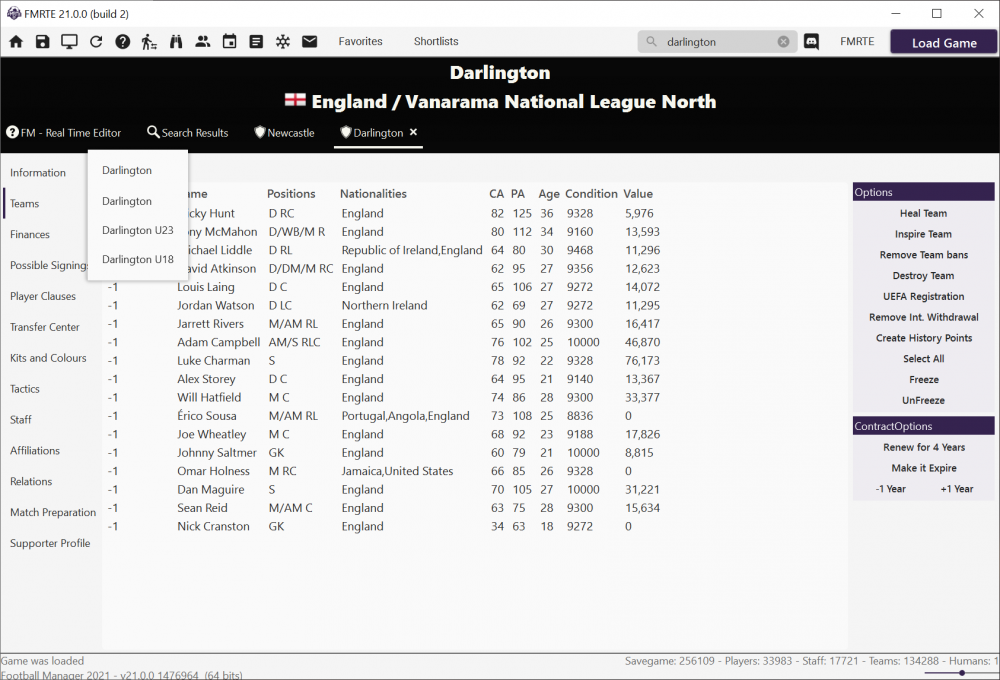Click Make it Expire
The height and width of the screenshot is (680, 1000).
pos(923,468)
